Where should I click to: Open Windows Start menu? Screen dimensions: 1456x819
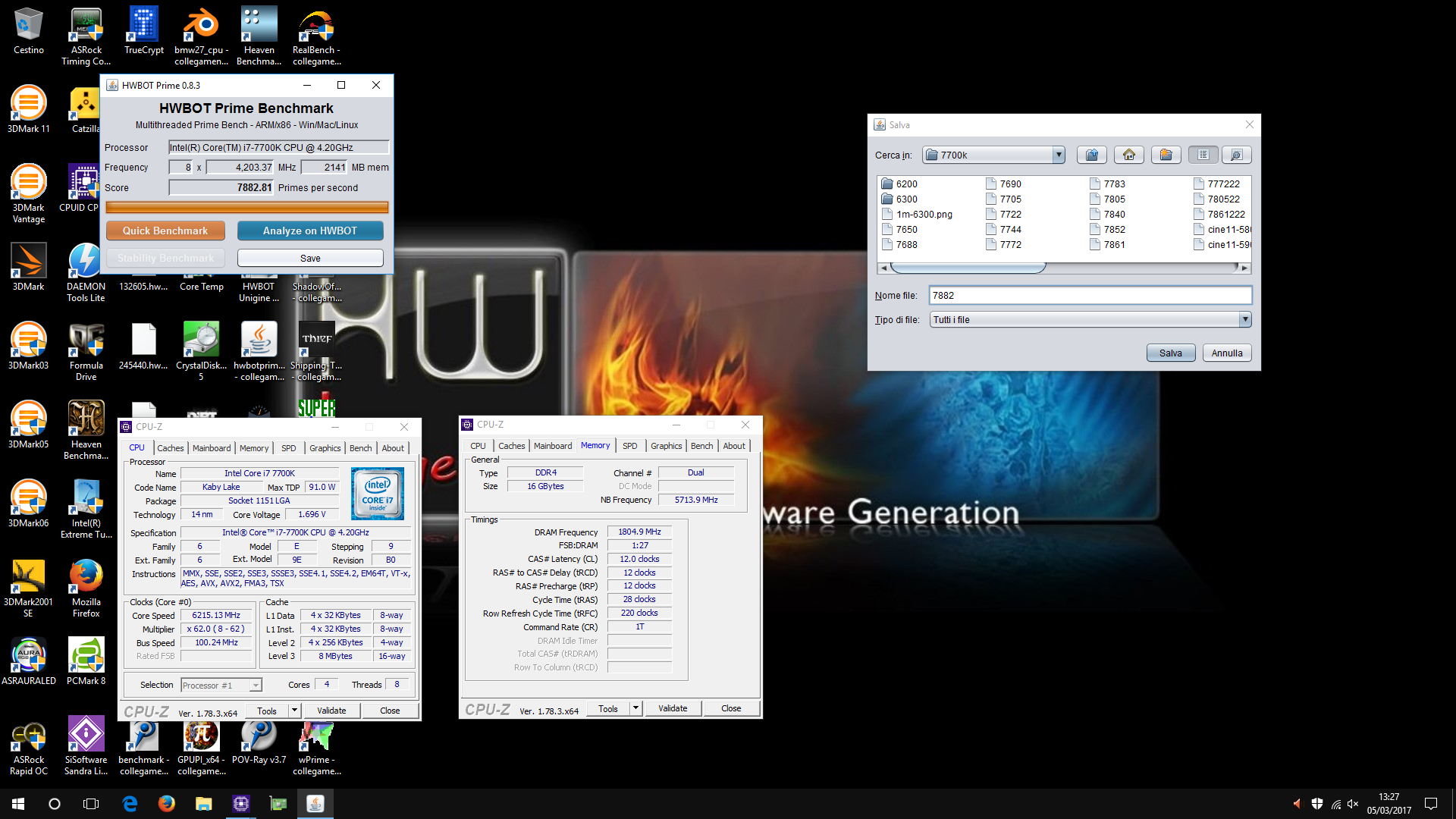pos(18,804)
